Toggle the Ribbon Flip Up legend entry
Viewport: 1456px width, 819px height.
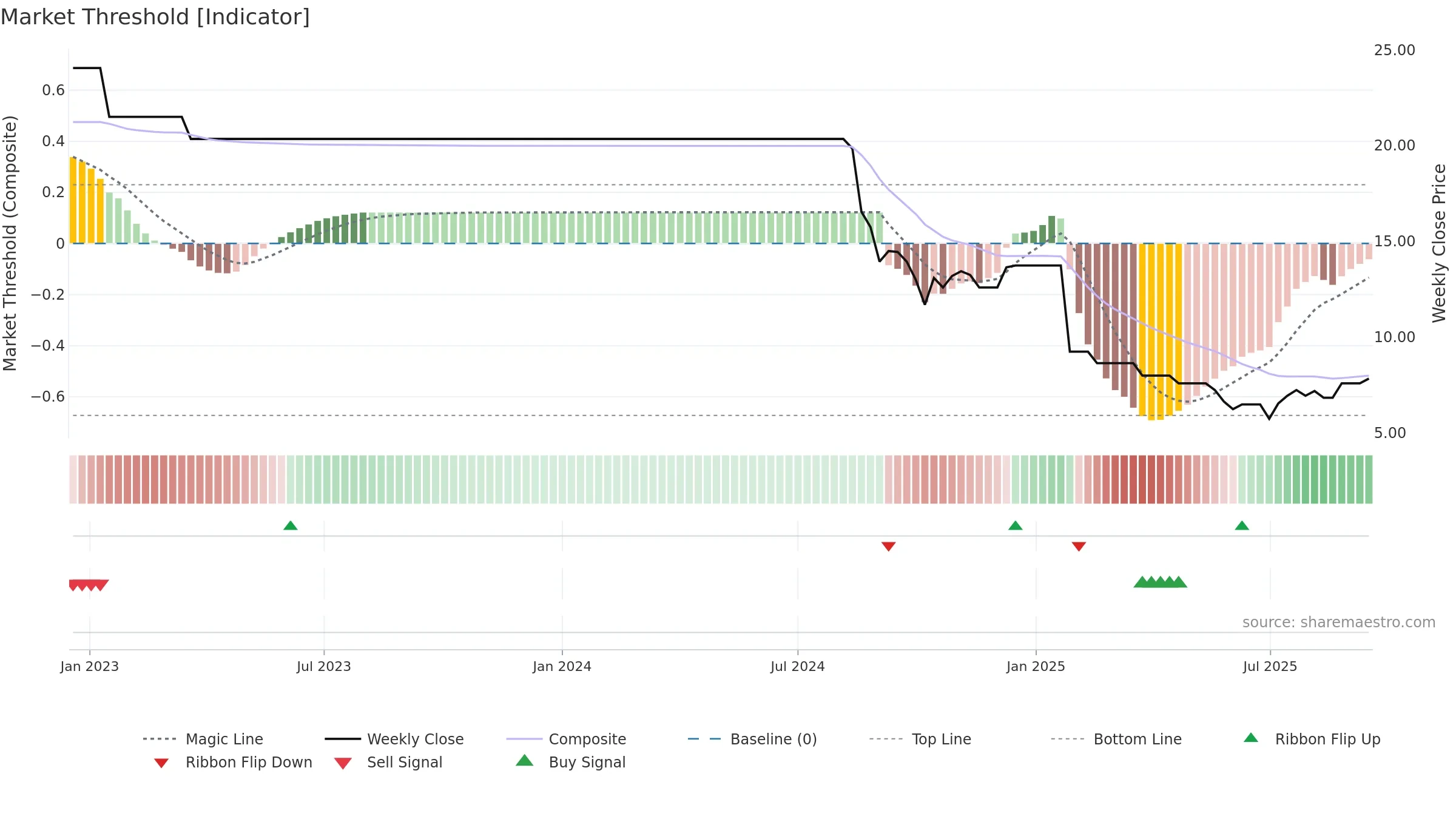[x=1312, y=739]
